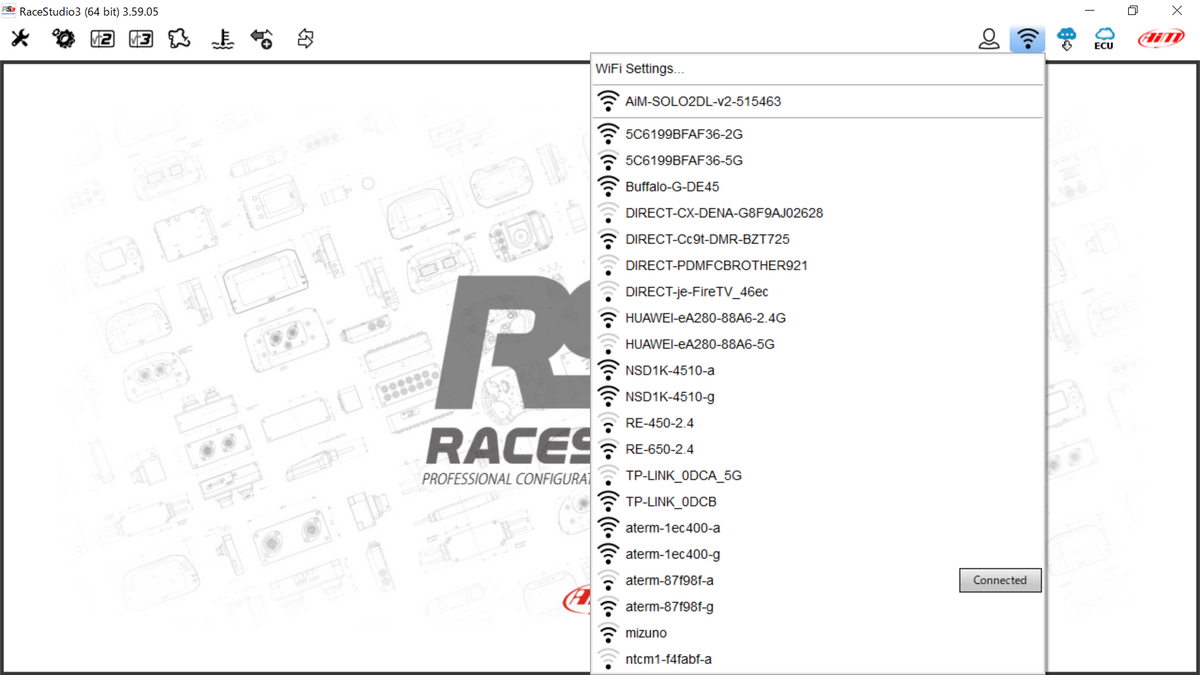The image size is (1200, 675).
Task: Select aterm-87f98f-g network
Action: pos(817,606)
